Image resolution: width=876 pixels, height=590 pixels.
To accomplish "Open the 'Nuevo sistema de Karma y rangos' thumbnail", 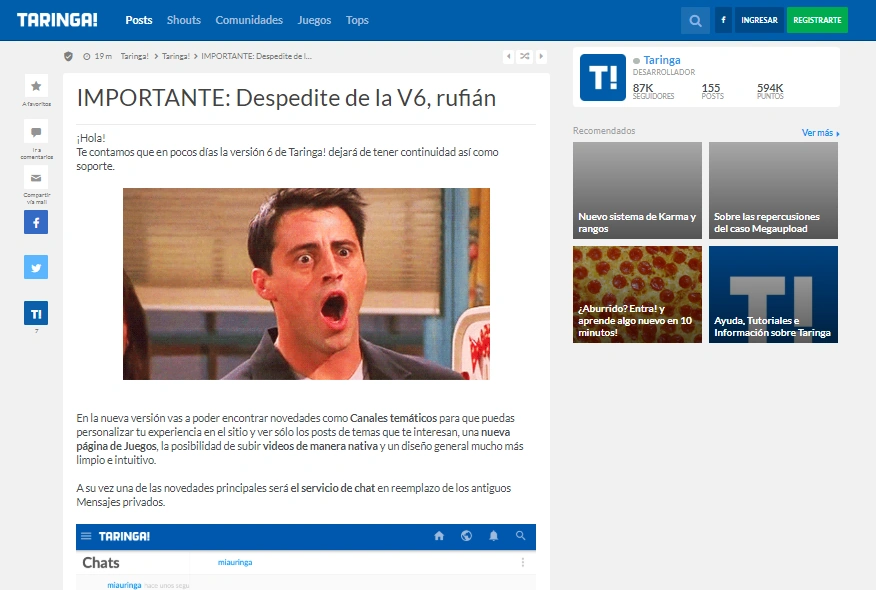I will pos(637,190).
